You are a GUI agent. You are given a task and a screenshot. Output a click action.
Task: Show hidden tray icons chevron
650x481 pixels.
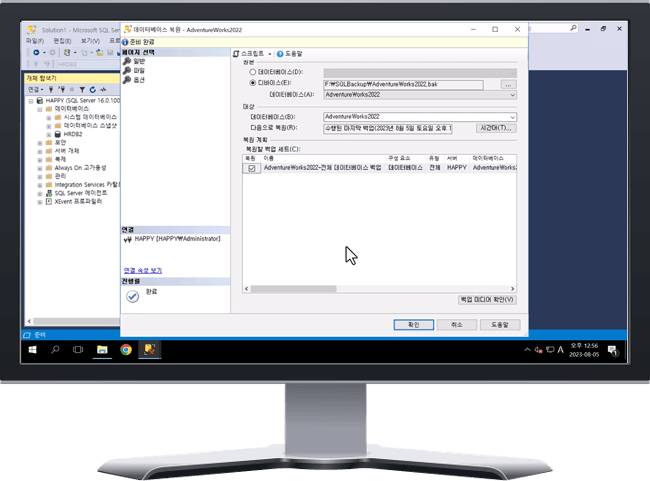click(527, 350)
